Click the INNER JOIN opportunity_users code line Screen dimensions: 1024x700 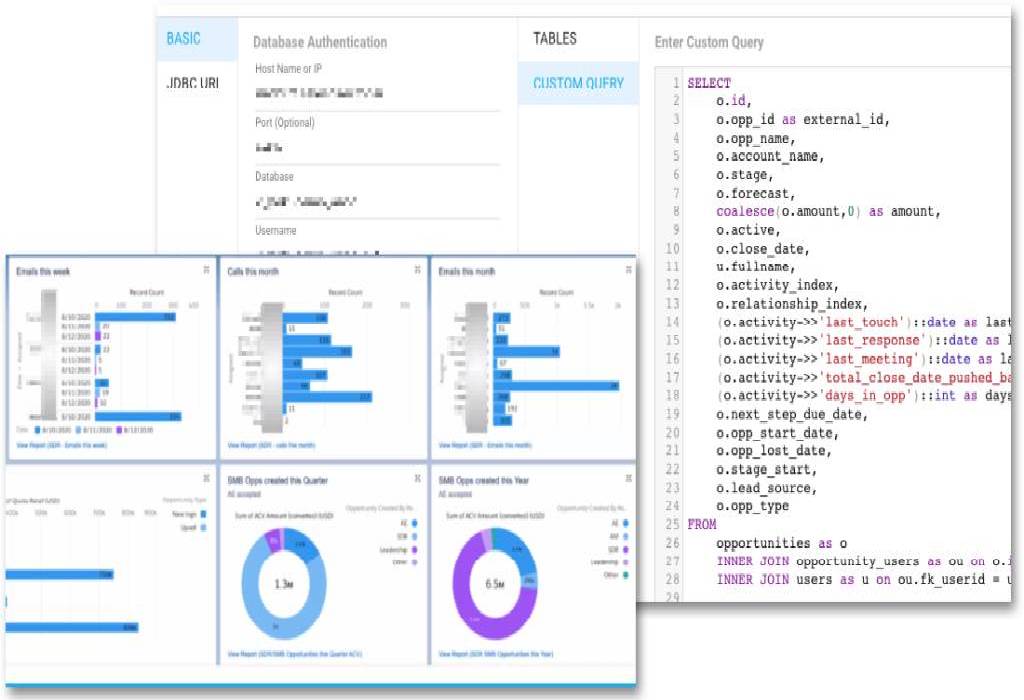[x=863, y=561]
